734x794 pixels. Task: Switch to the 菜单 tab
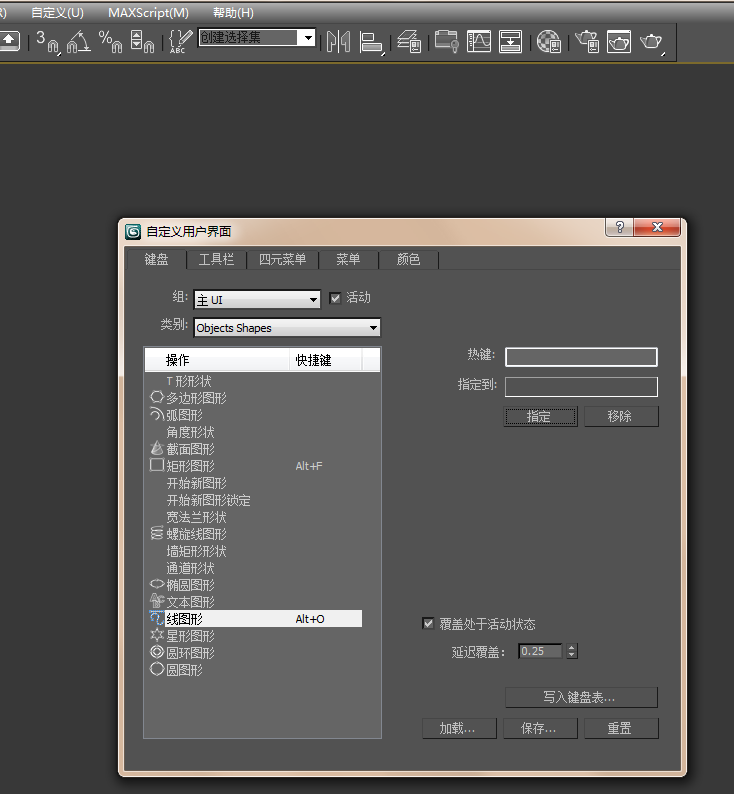point(348,259)
